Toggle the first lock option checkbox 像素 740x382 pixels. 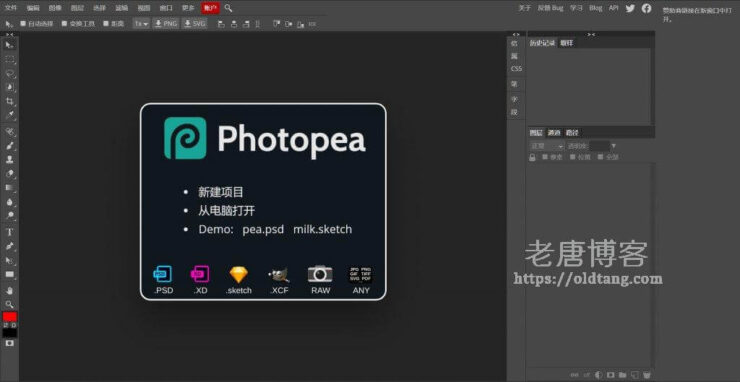tap(545, 157)
